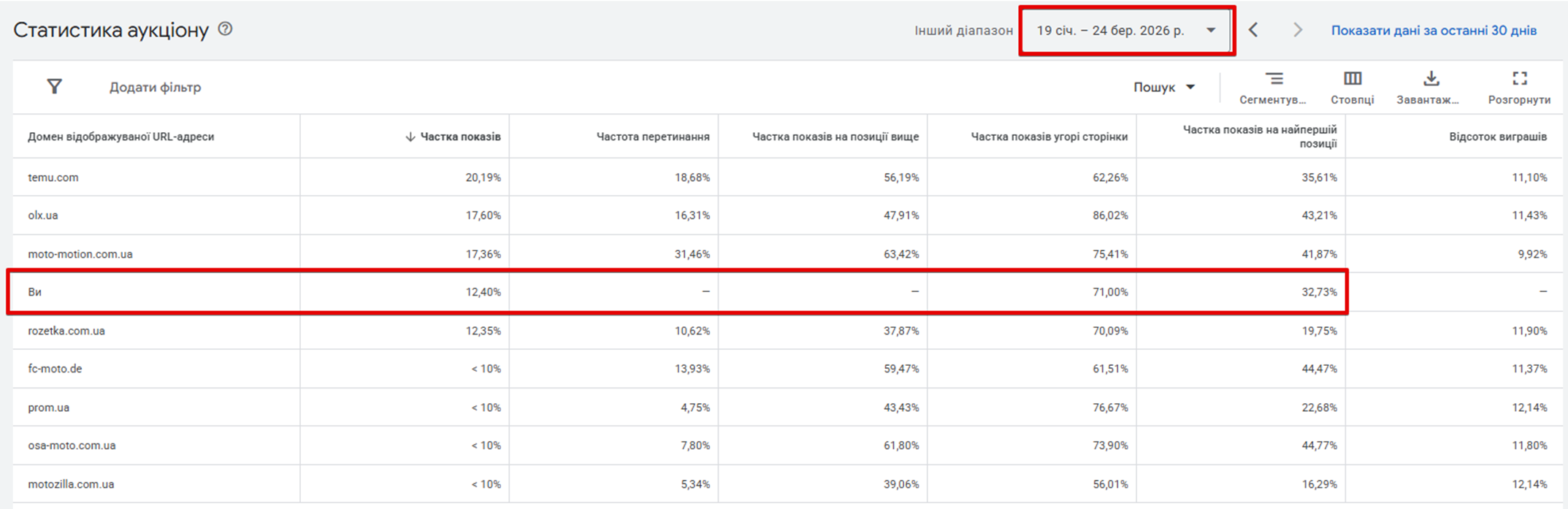Expand table with Розгорнути icon
Viewport: 1568px width, 509px height.
click(x=1519, y=87)
